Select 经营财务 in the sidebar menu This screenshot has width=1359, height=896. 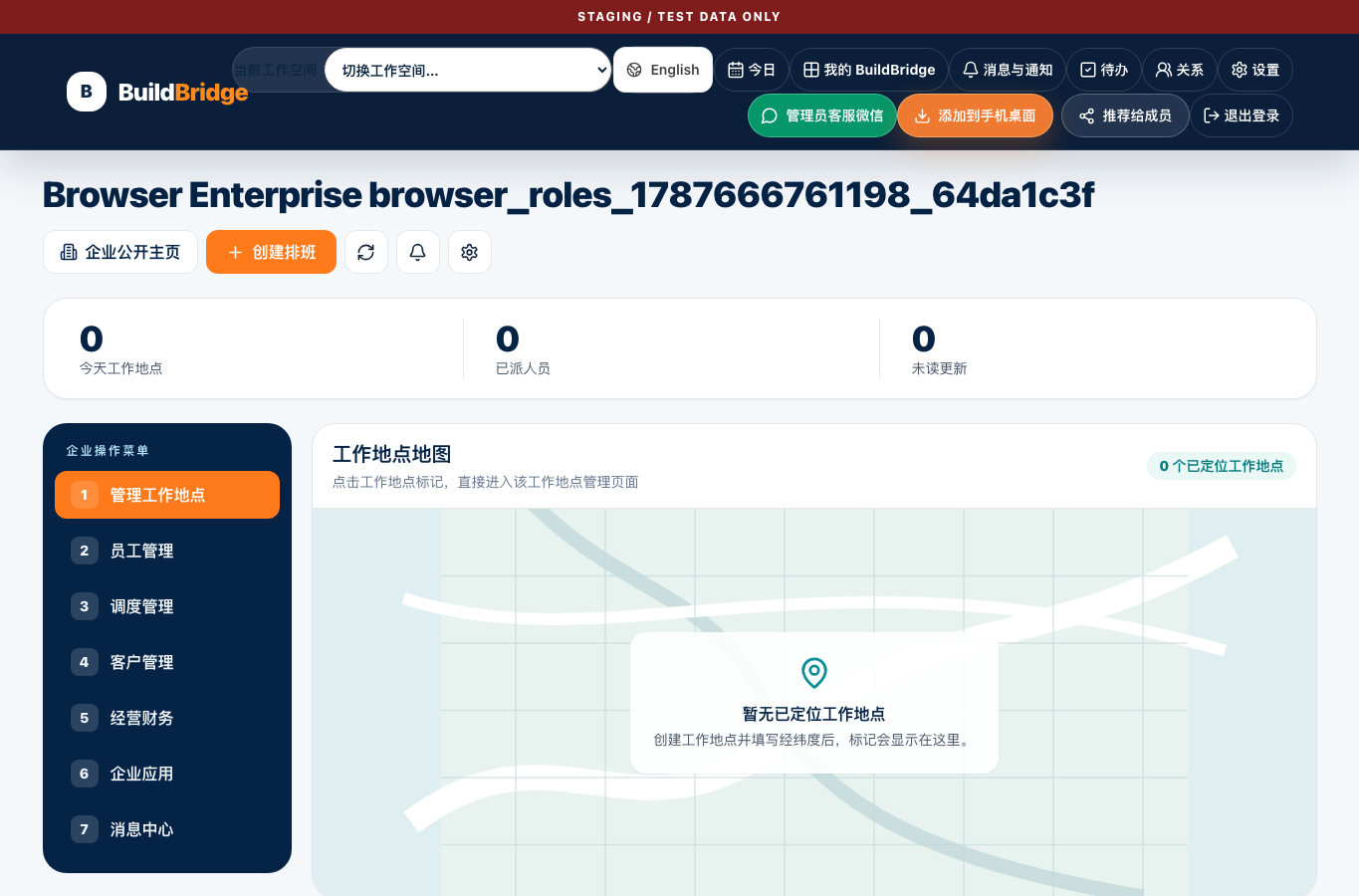(x=167, y=718)
